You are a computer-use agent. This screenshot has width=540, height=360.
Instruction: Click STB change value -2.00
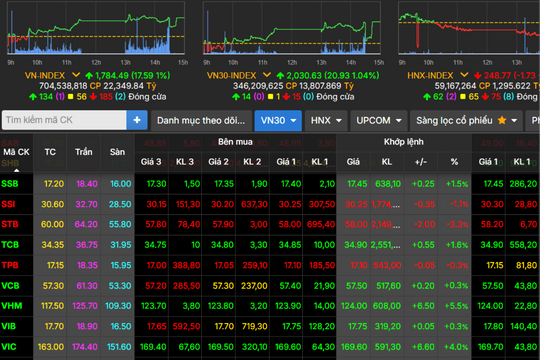pos(424,224)
